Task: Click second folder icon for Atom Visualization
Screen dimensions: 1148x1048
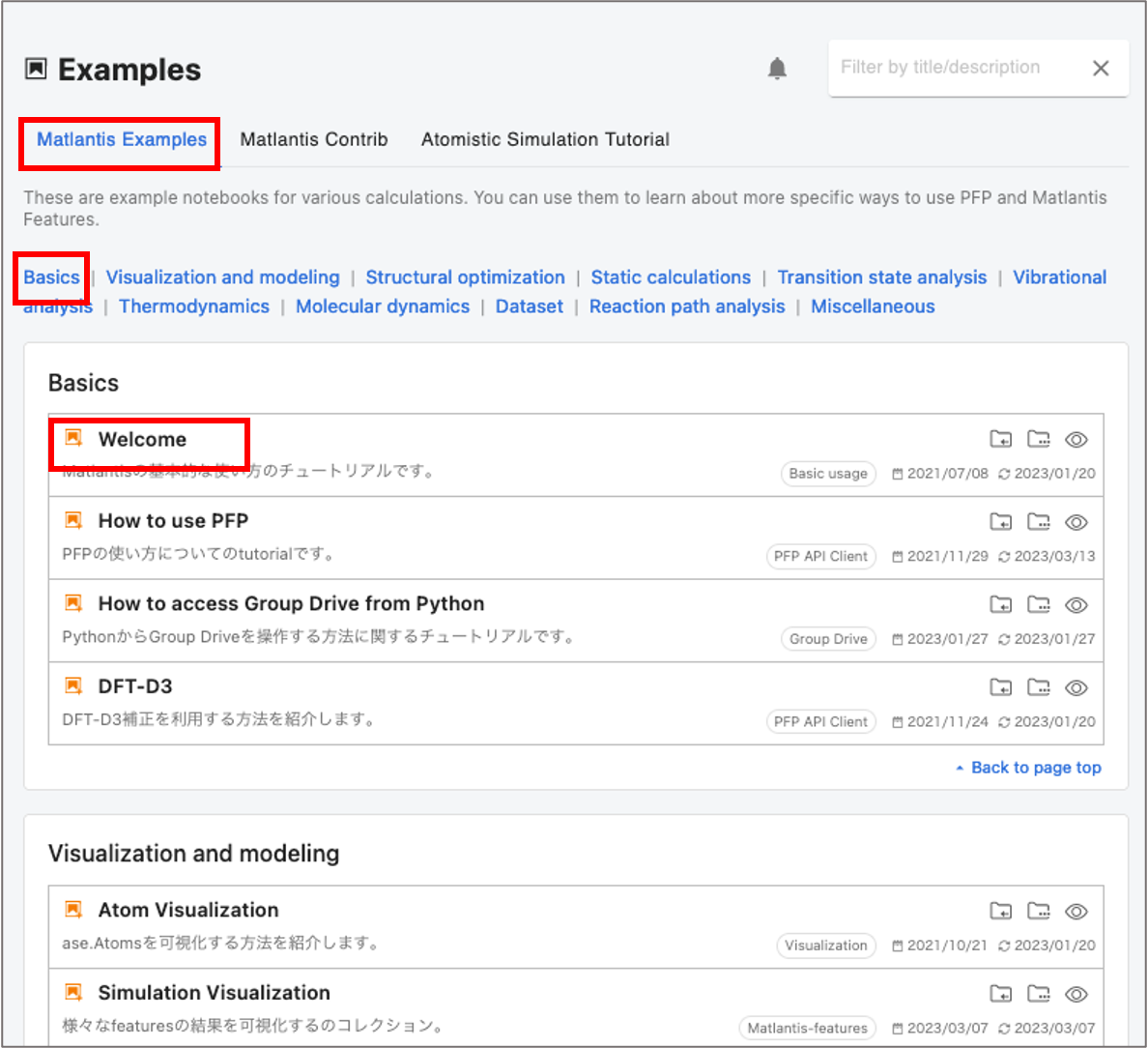Action: point(1038,911)
